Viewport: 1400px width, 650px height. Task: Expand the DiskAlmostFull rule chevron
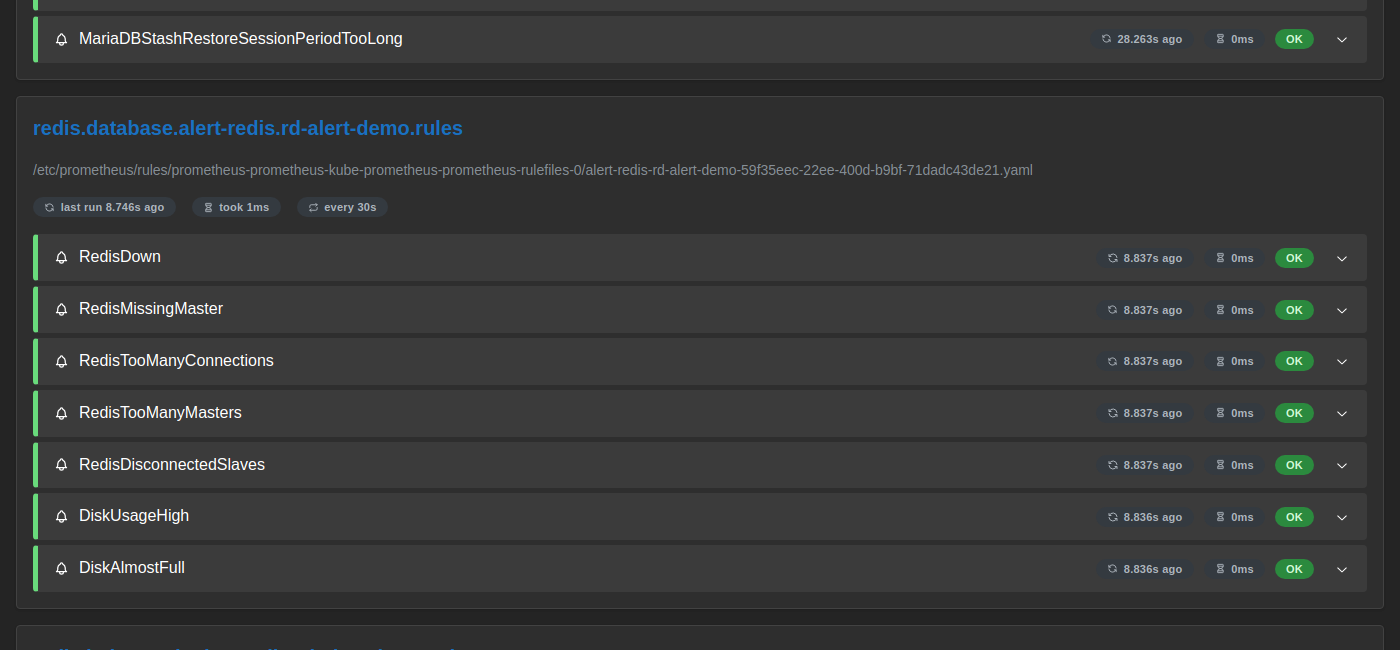pyautogui.click(x=1342, y=569)
